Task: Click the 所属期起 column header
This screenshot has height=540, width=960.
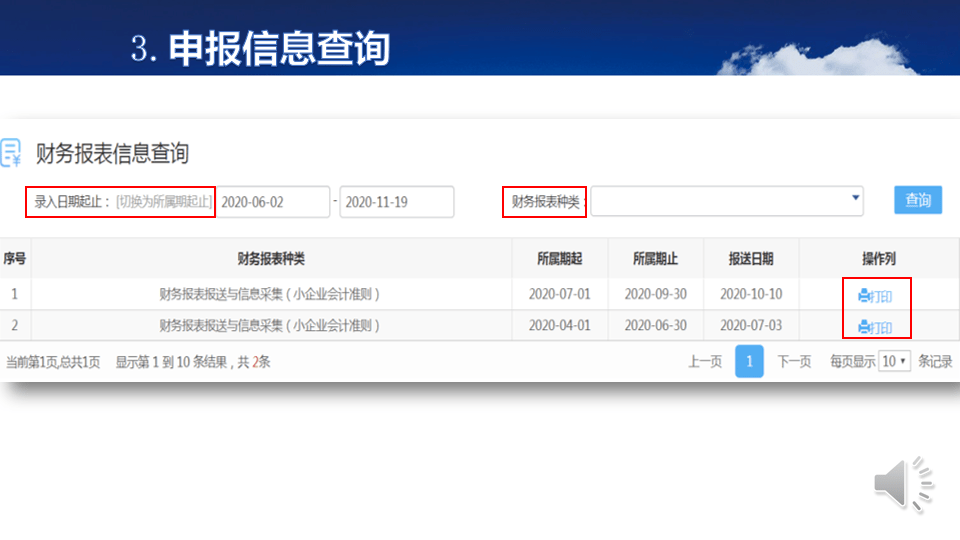Action: coord(560,259)
